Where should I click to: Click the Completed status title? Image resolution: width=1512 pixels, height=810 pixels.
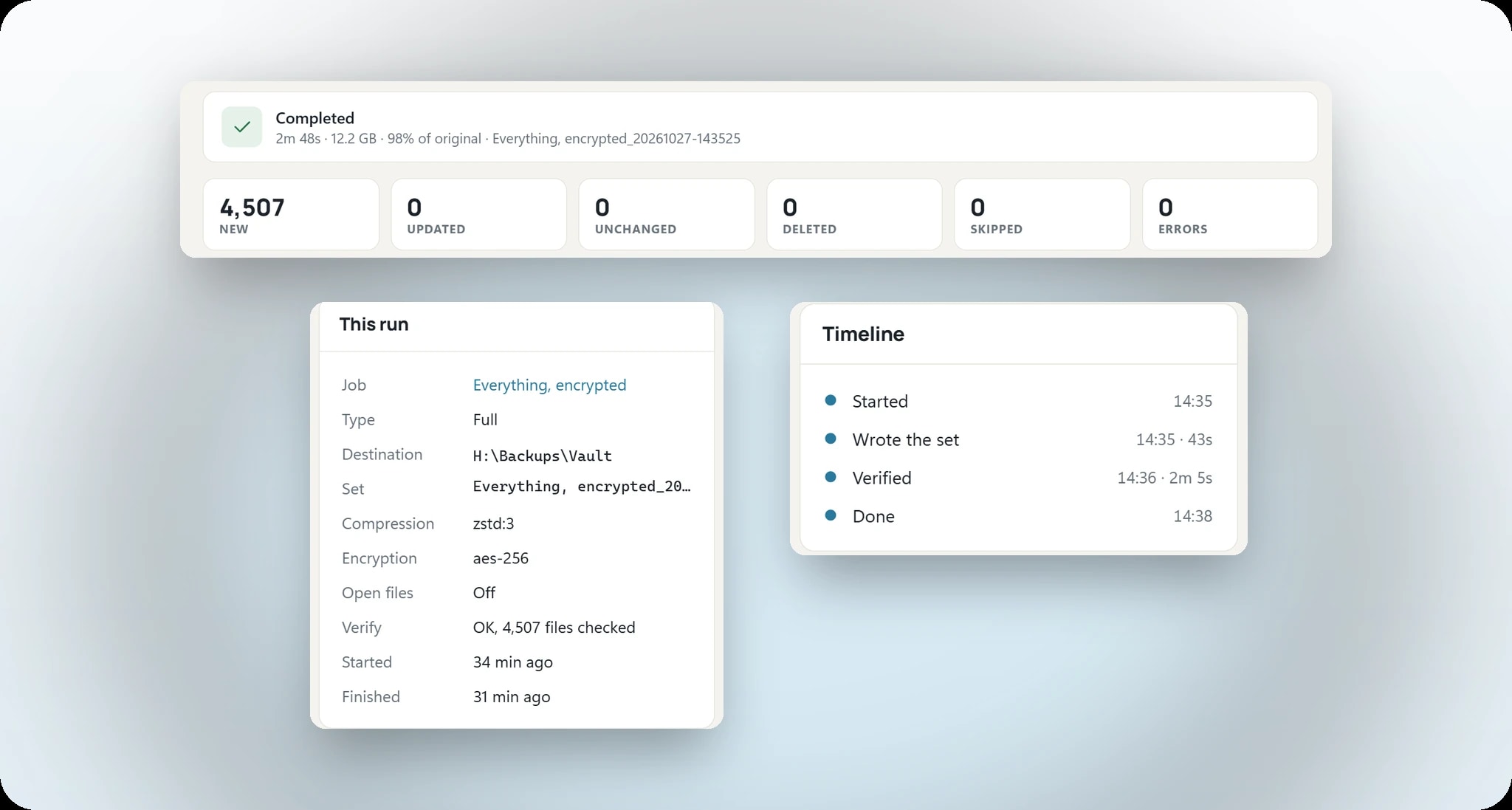315,118
